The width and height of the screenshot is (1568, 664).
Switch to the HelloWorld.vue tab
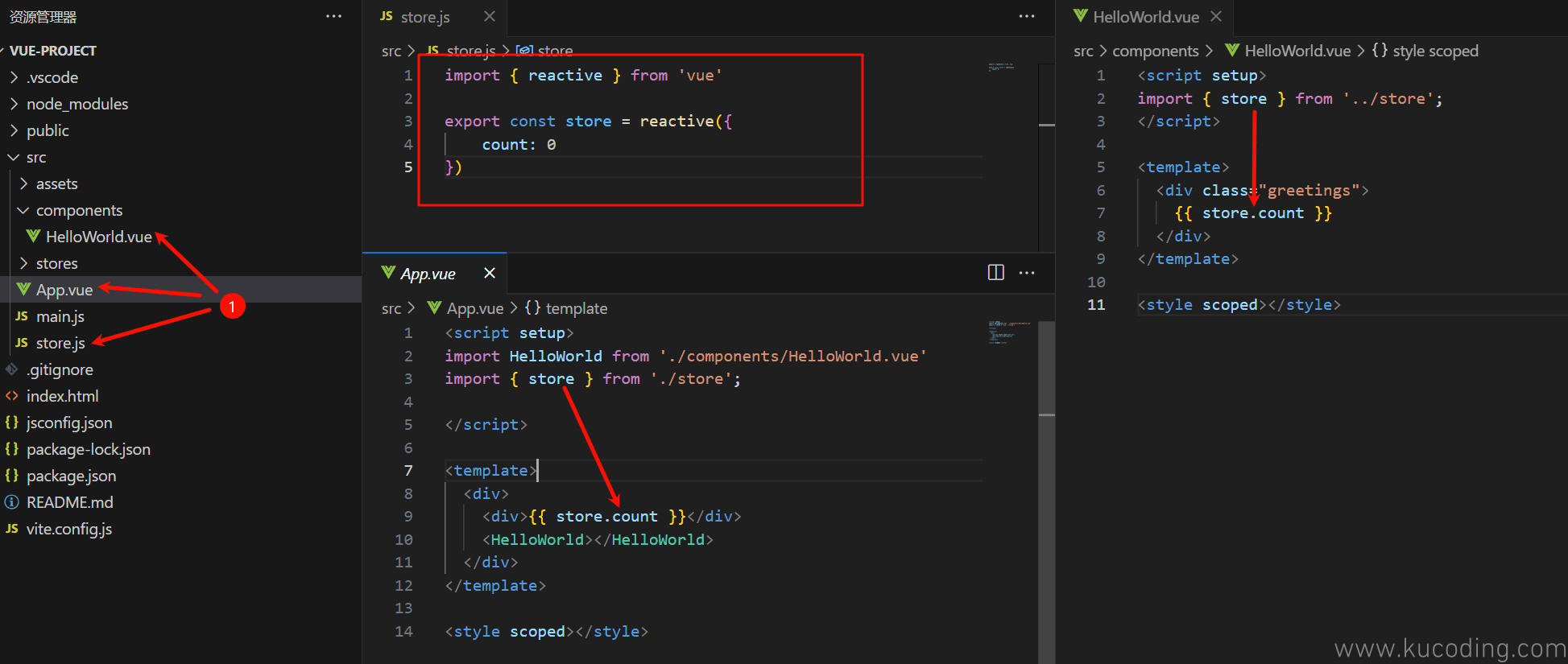pyautogui.click(x=1146, y=17)
